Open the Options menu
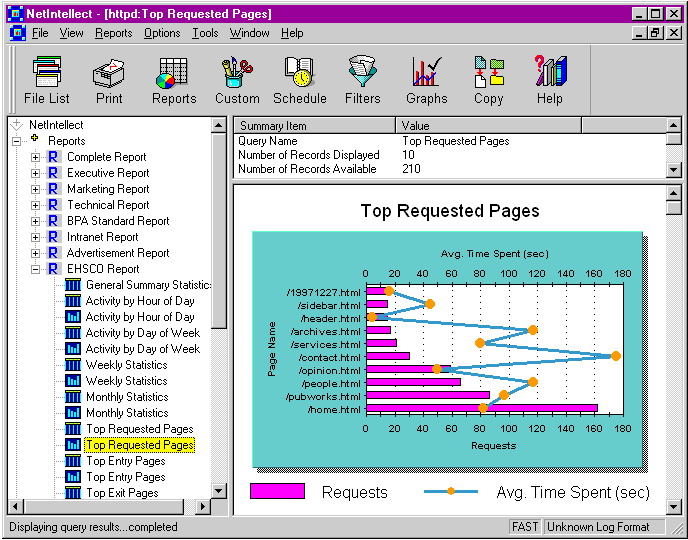This screenshot has width=688, height=540. click(162, 33)
